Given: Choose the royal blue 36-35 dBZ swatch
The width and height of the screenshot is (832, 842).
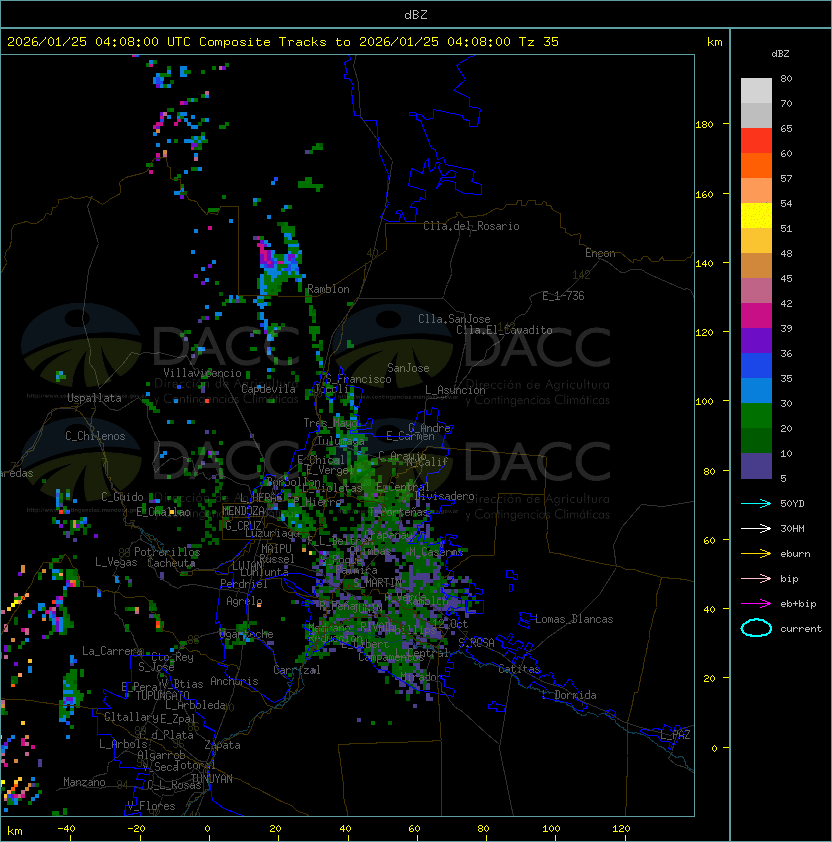Looking at the screenshot, I should coord(756,366).
